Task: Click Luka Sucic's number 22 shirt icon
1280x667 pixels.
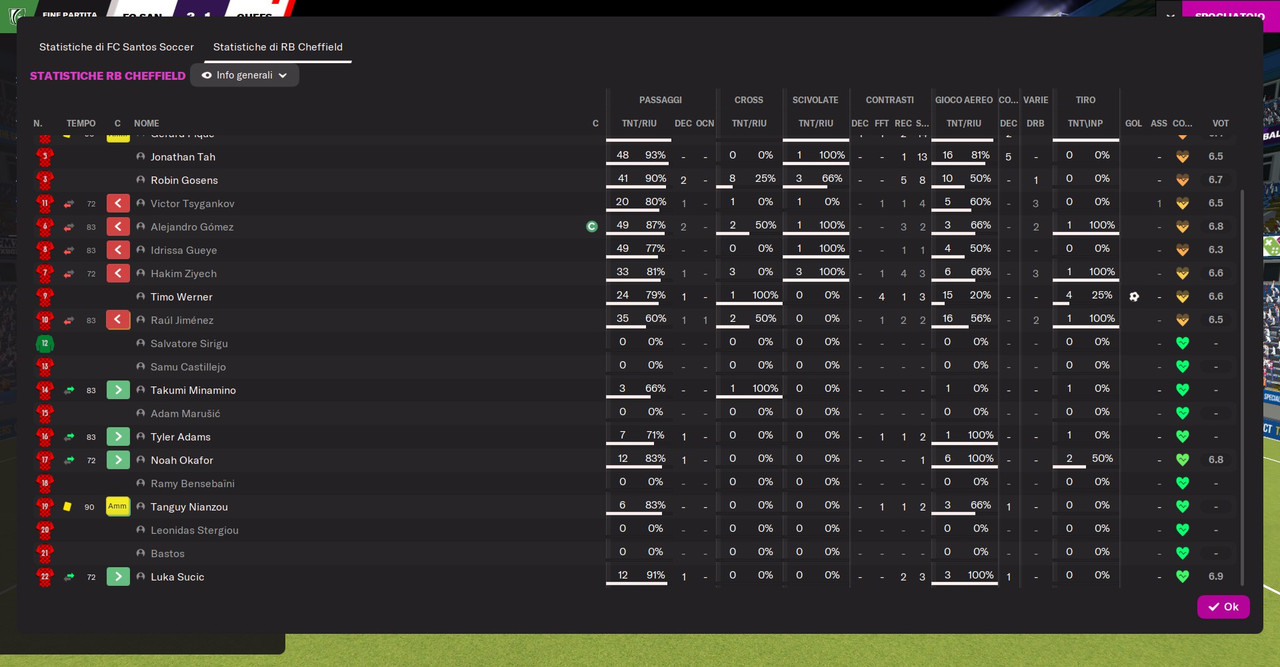Action: coord(44,577)
